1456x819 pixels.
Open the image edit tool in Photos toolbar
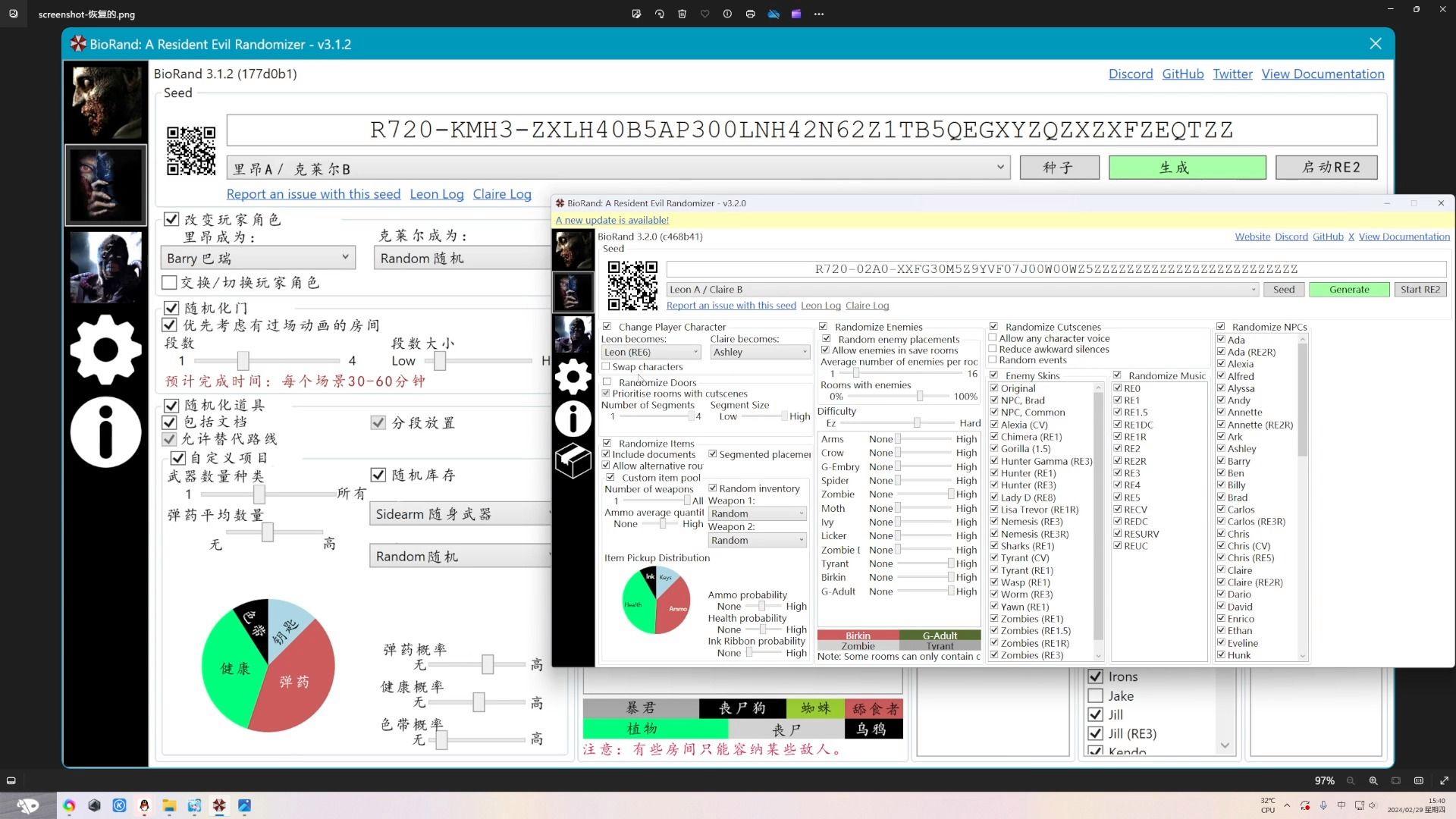636,14
